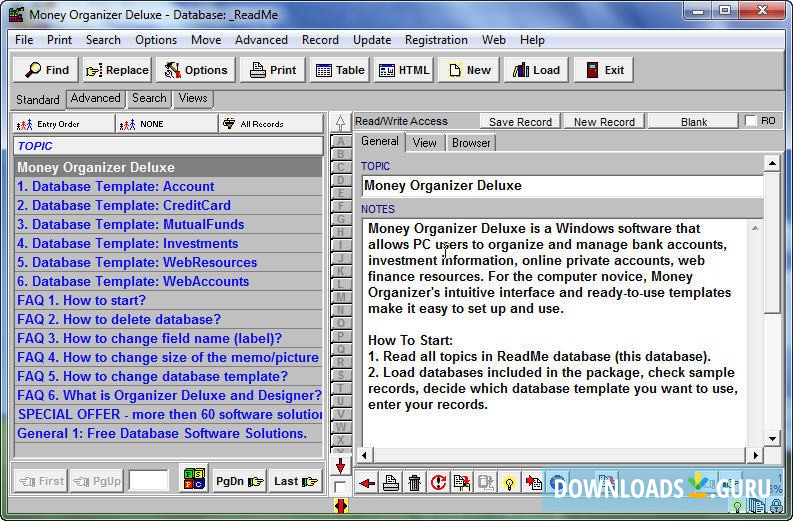Click the red arrow import document icon
The image size is (793, 521).
pyautogui.click(x=533, y=483)
